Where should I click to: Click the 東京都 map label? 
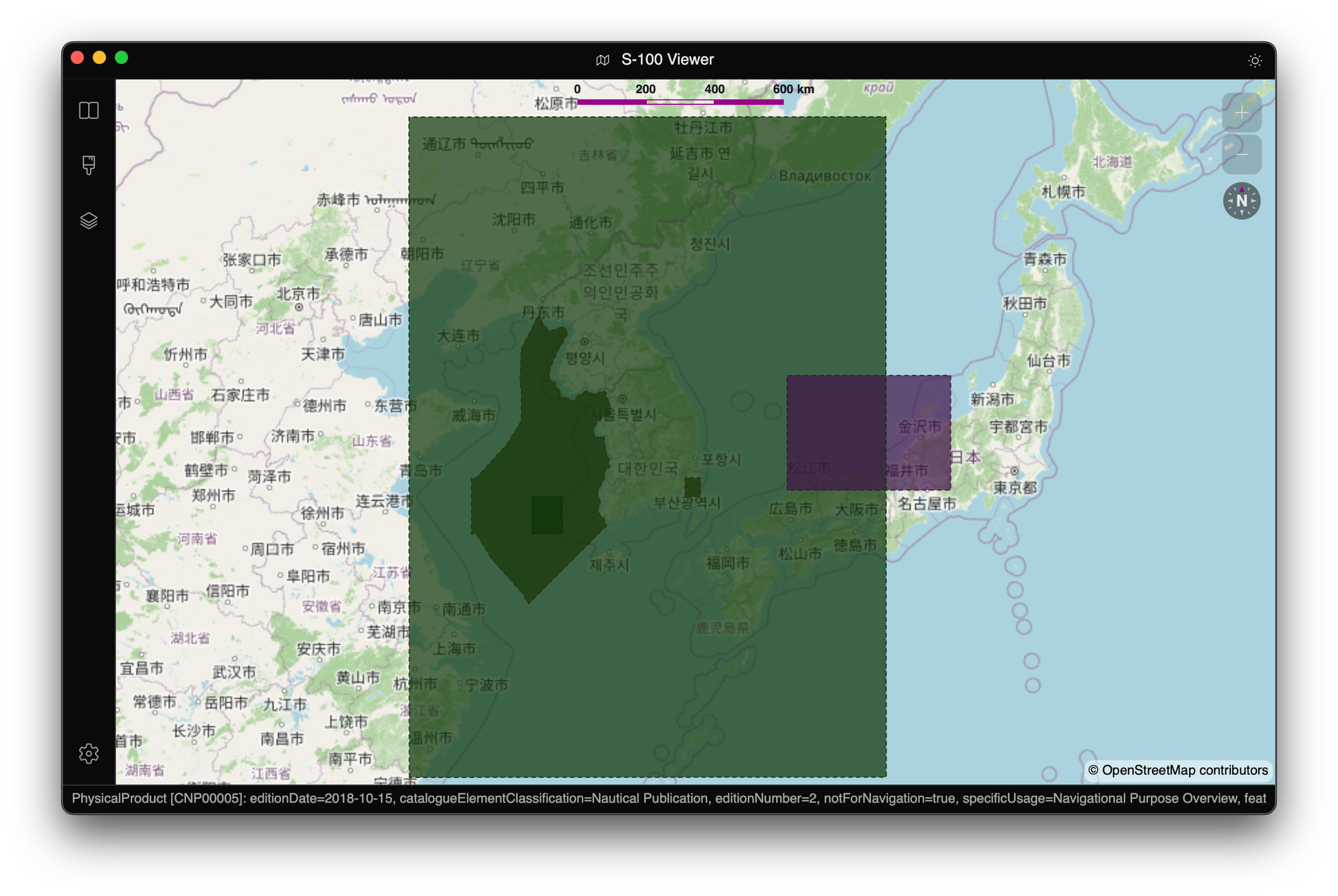pyautogui.click(x=1014, y=487)
